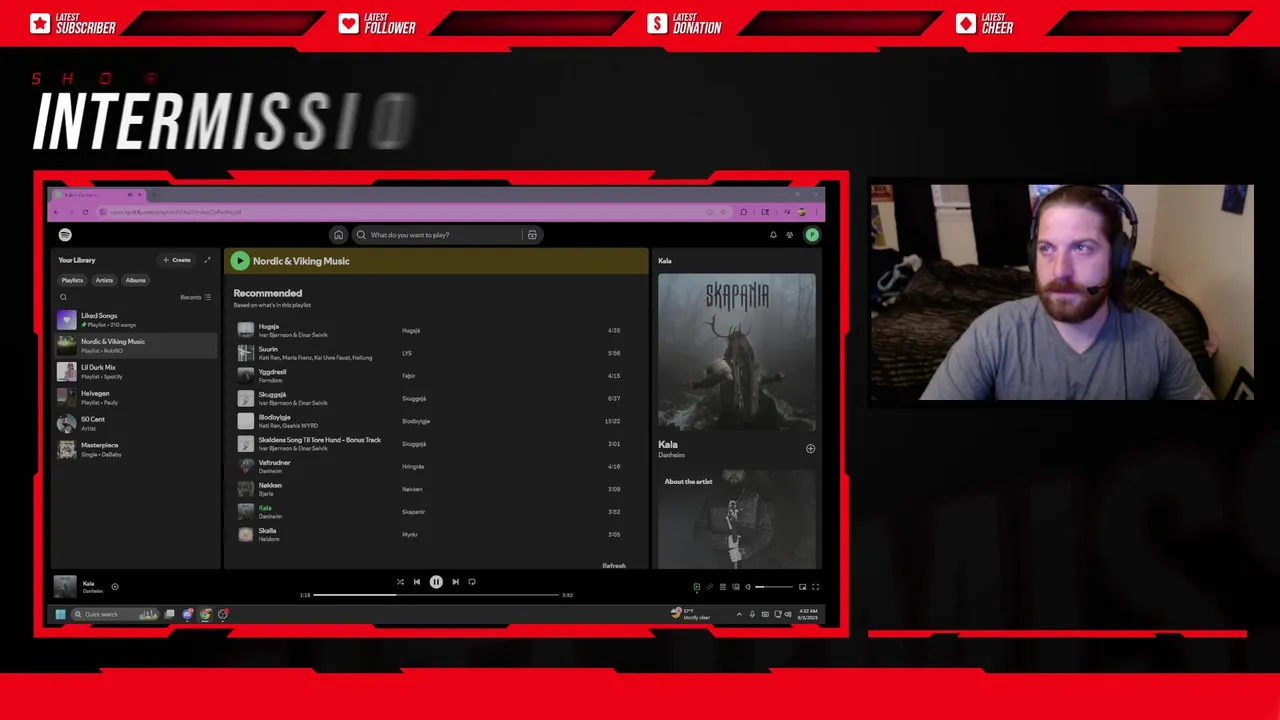The image size is (1280, 720).
Task: Open the Lil Durk Mix playlist
Action: pyautogui.click(x=135, y=372)
